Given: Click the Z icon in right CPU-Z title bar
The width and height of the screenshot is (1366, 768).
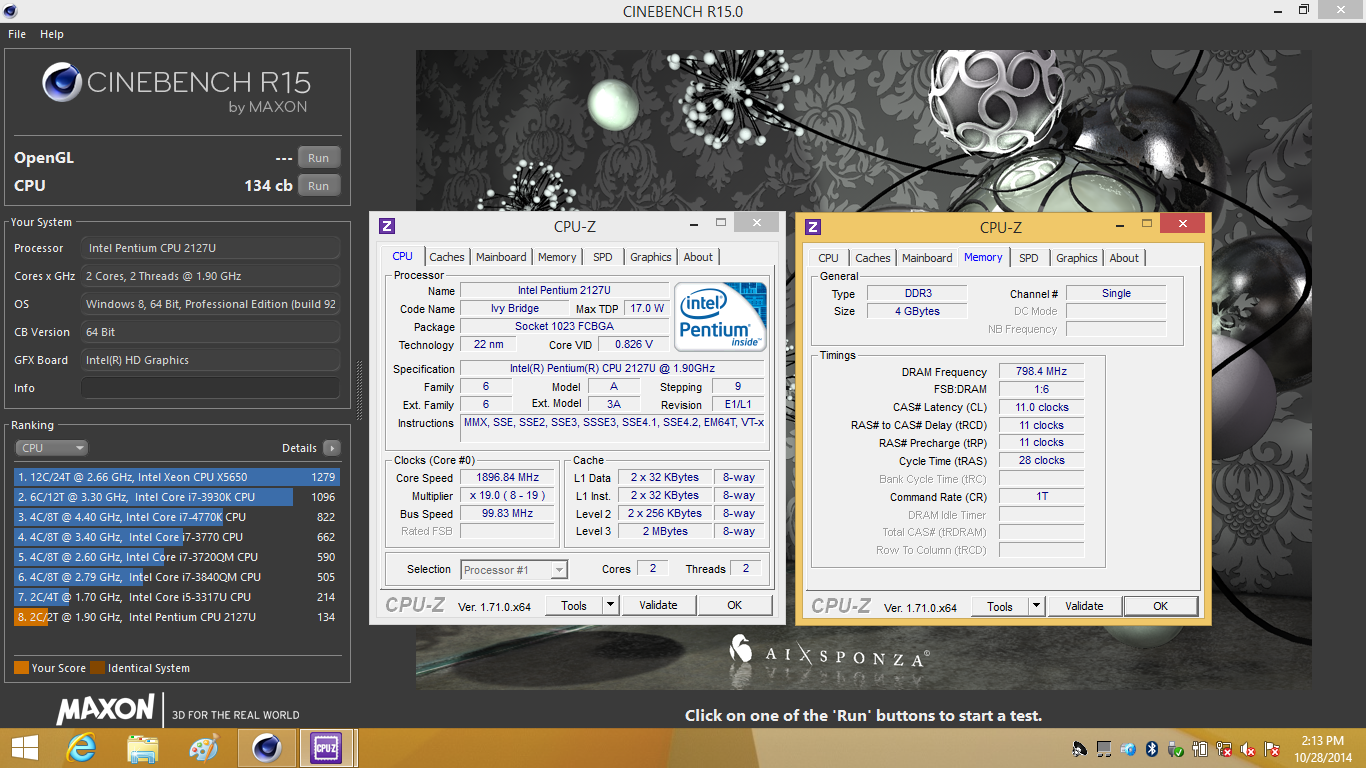Looking at the screenshot, I should click(x=813, y=227).
